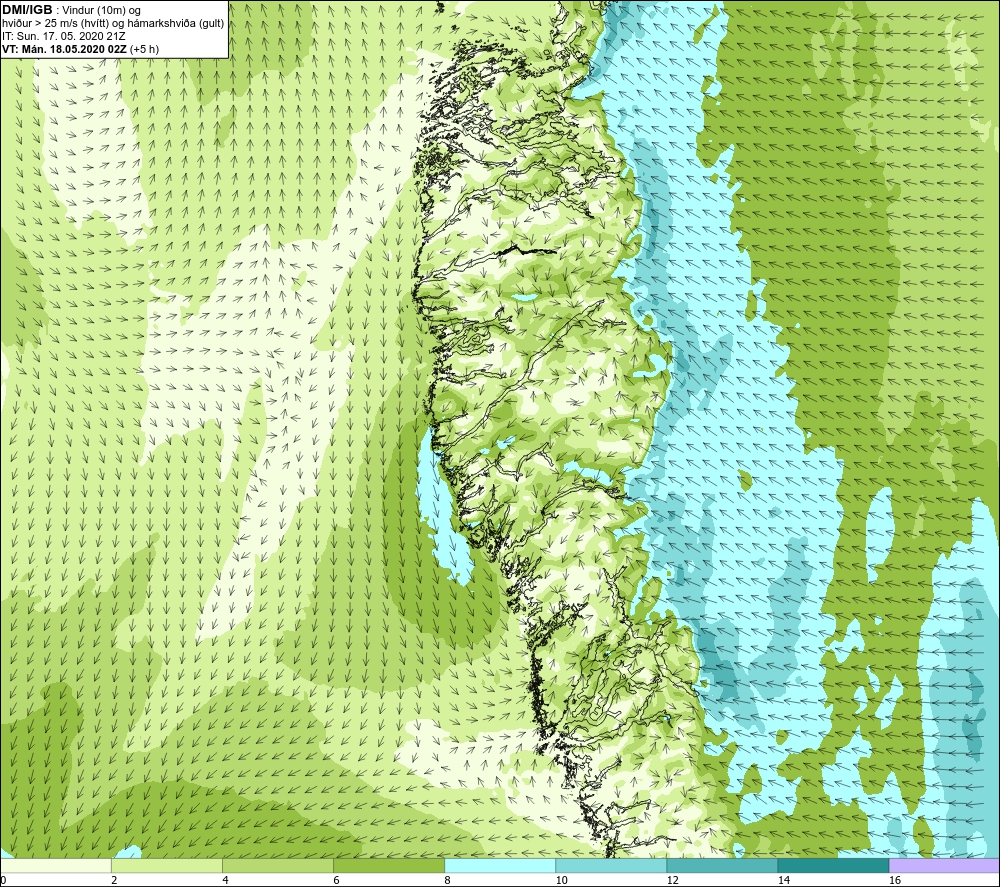Click the legend scale value '4'
The image size is (1000, 887).
tap(225, 880)
